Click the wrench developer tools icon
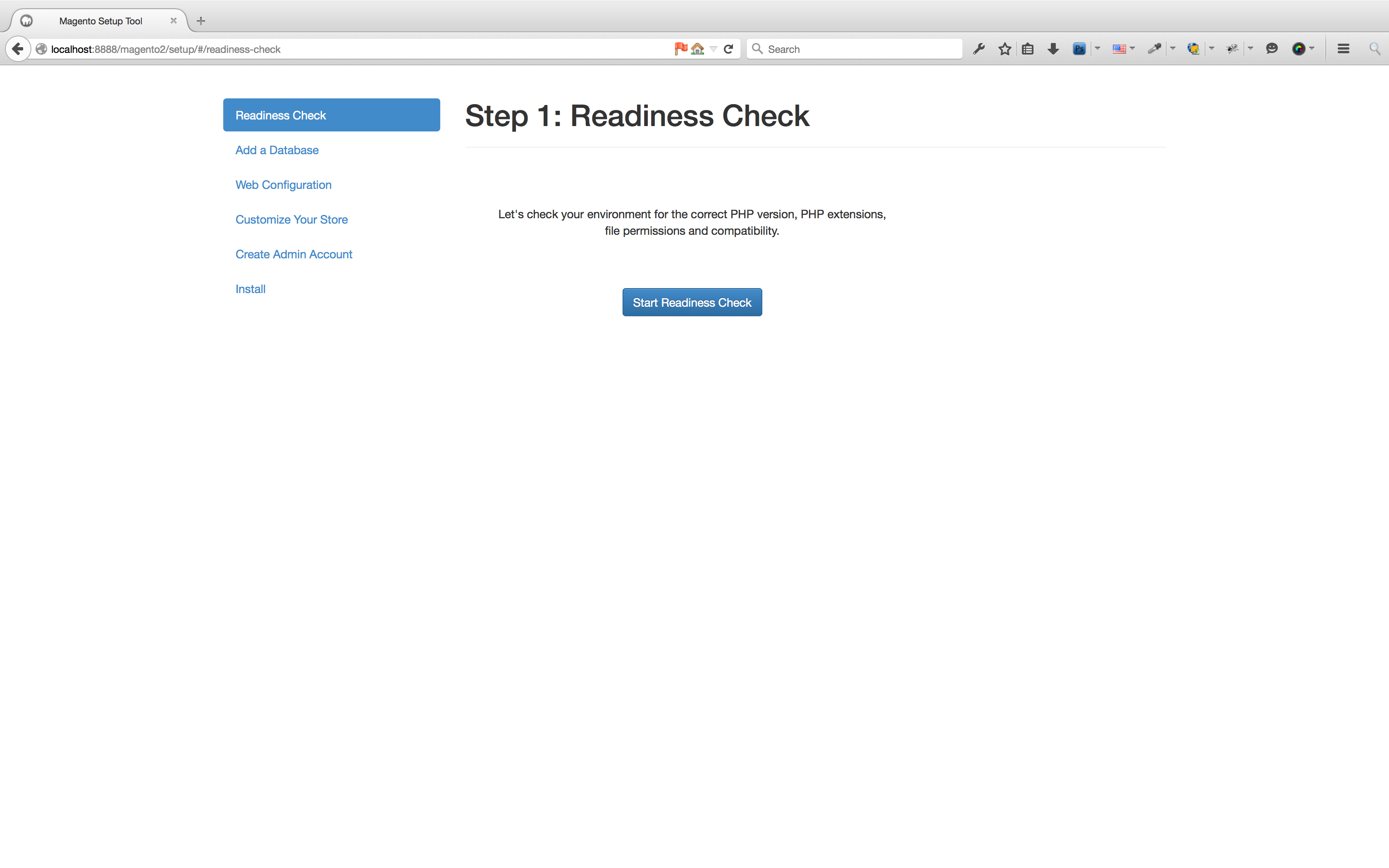 click(x=979, y=49)
